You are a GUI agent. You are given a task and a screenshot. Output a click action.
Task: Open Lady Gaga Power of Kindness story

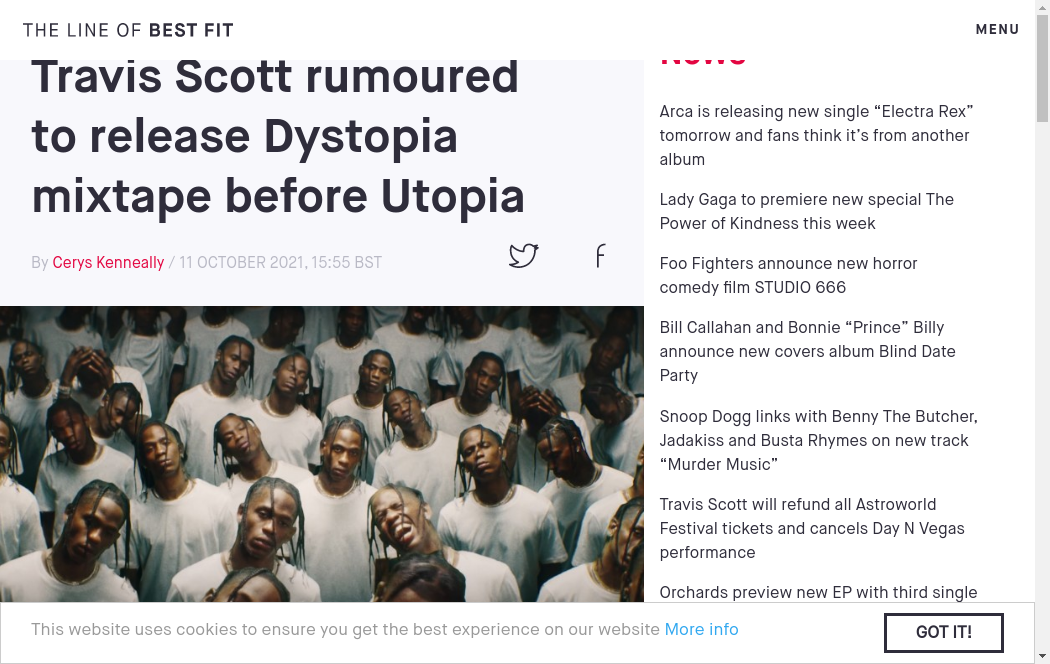tap(807, 212)
